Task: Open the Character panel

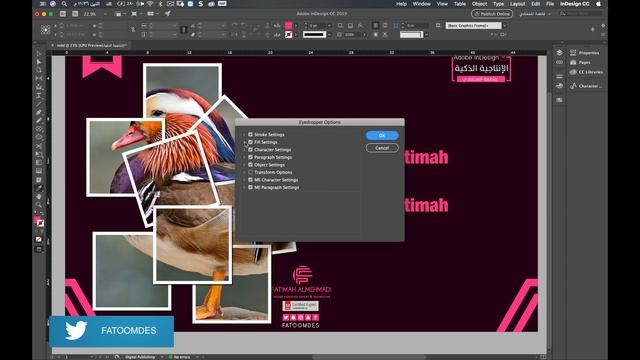Action: [586, 86]
